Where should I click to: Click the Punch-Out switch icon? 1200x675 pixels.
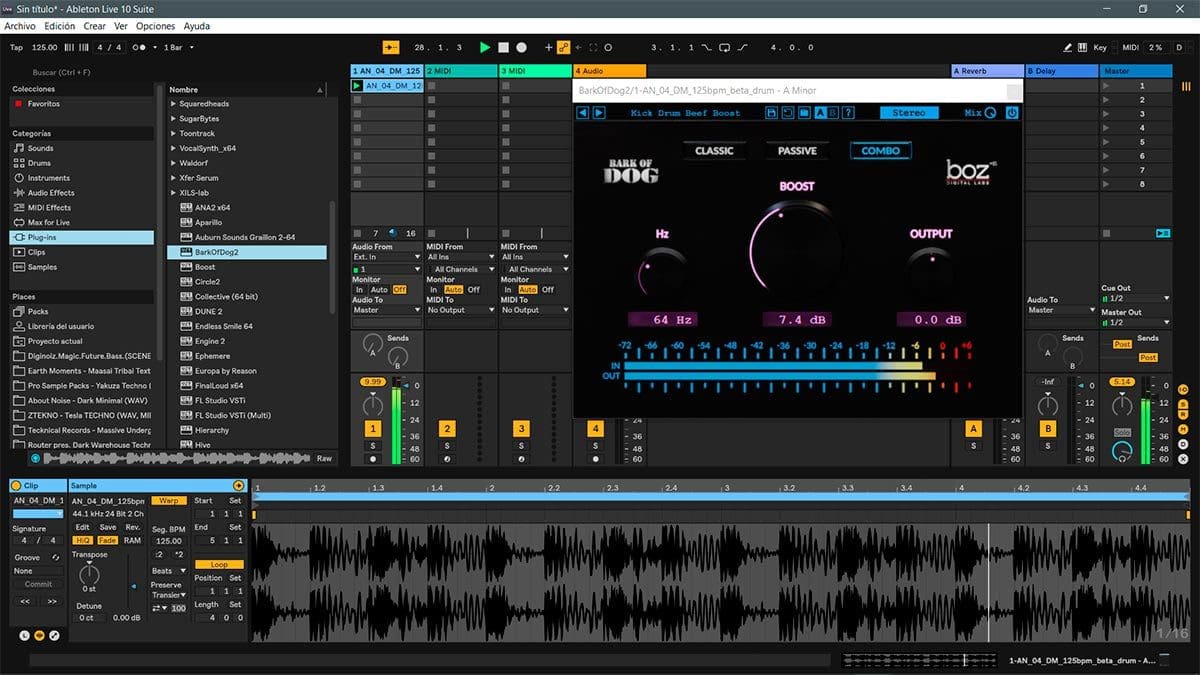[x=741, y=47]
